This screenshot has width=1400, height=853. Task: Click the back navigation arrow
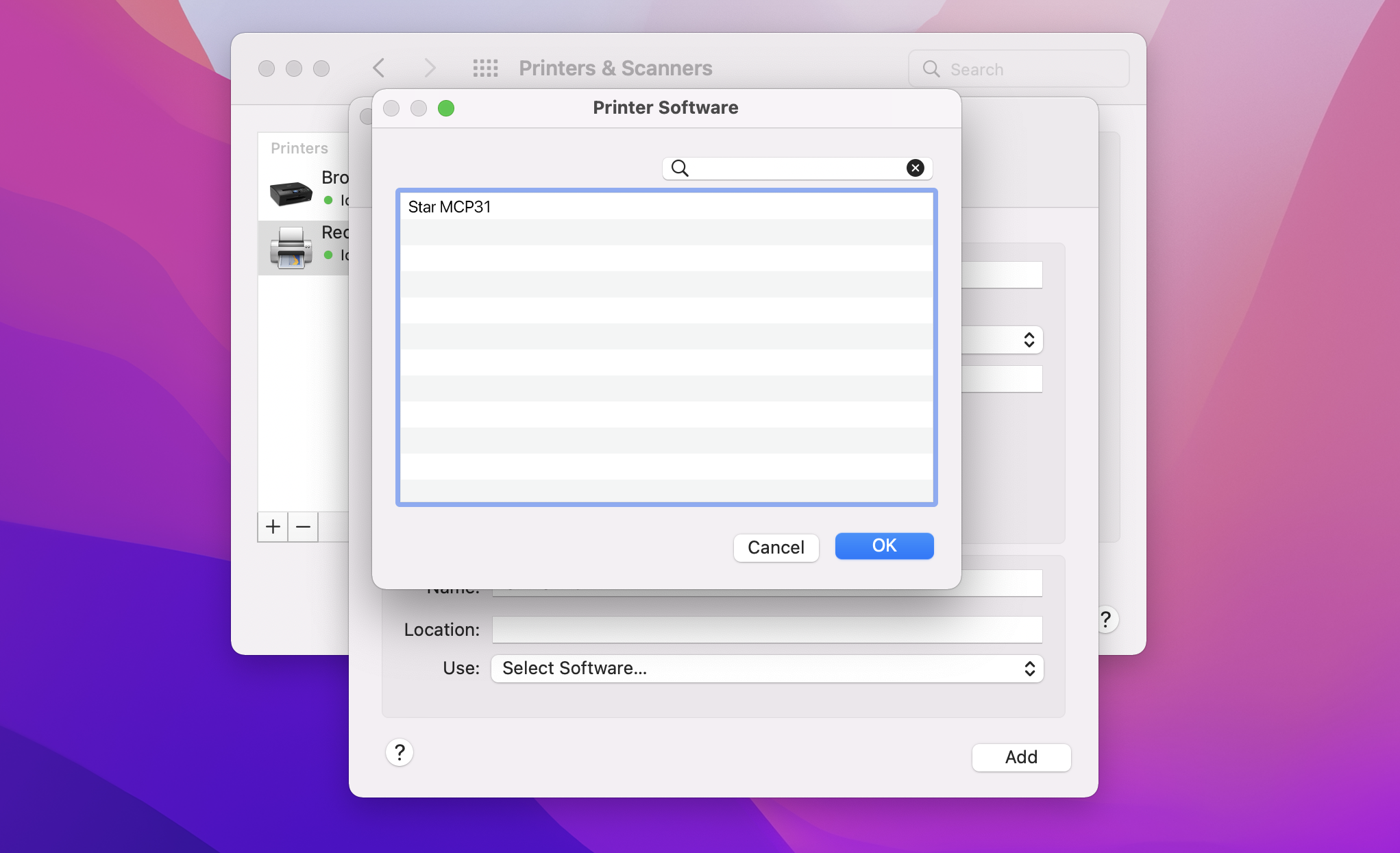pyautogui.click(x=378, y=68)
